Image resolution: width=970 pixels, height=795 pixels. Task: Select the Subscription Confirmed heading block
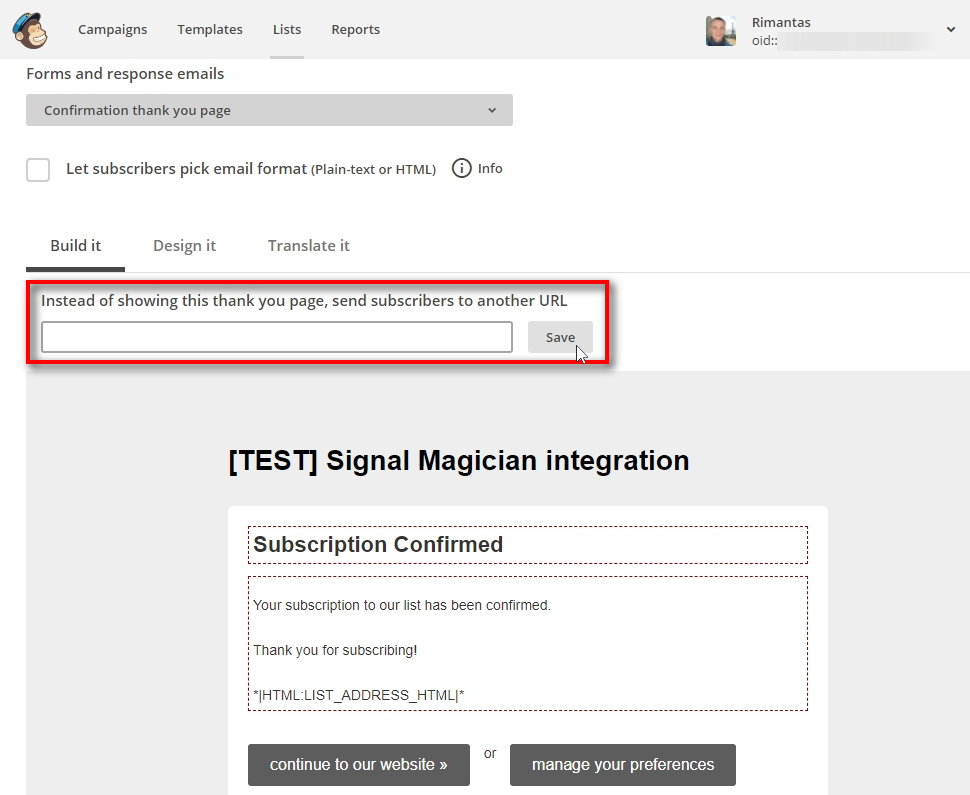[x=527, y=545]
